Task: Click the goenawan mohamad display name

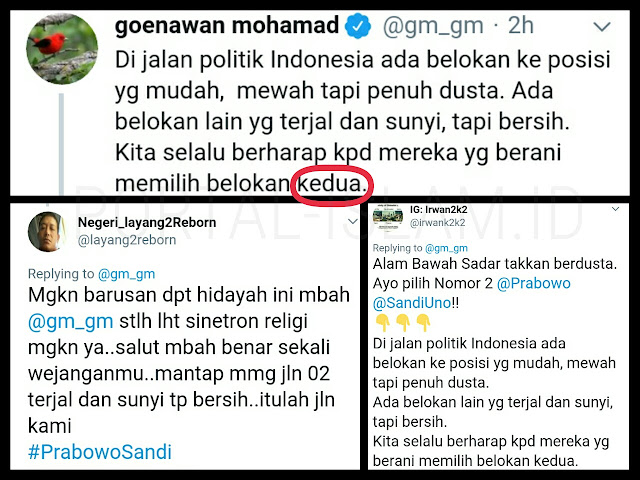Action: (227, 25)
